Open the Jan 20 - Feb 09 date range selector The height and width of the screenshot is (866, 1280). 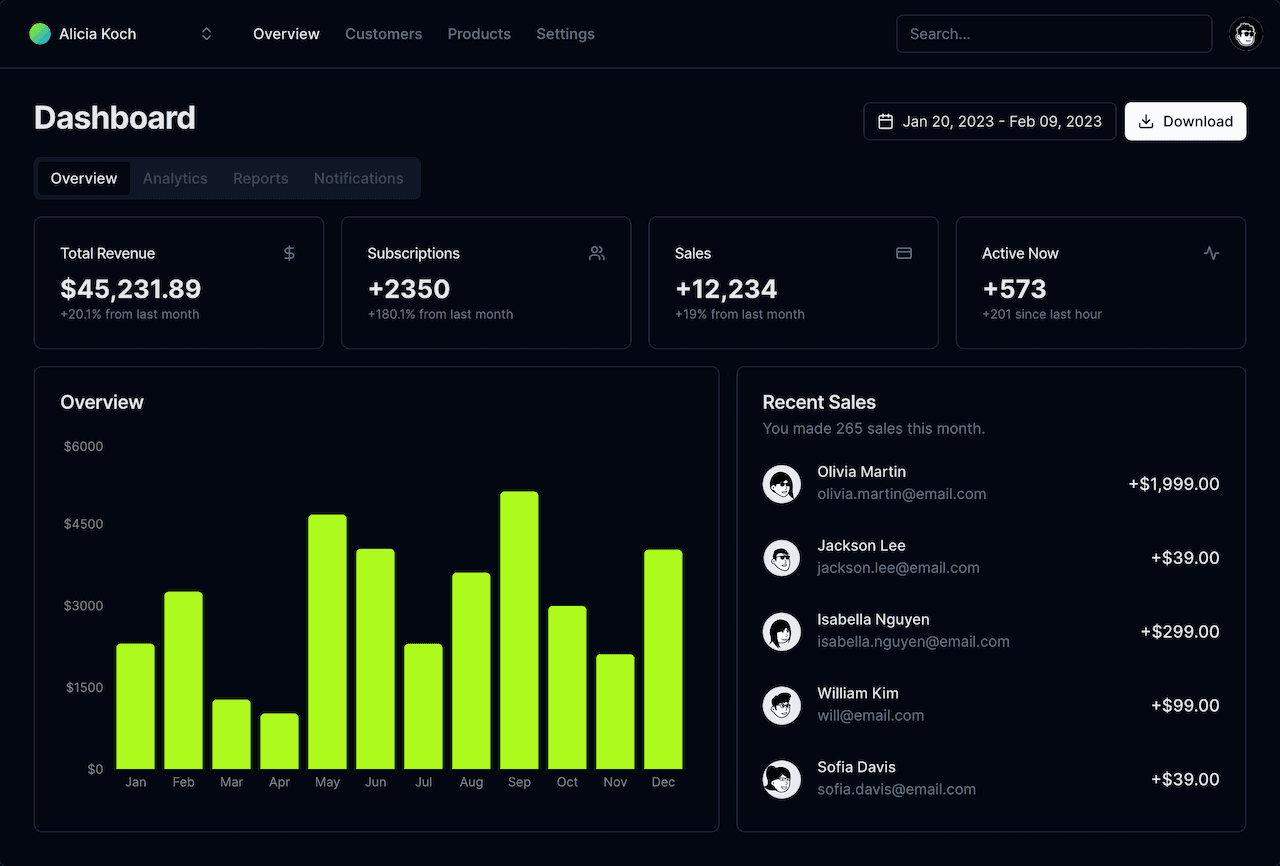point(989,120)
